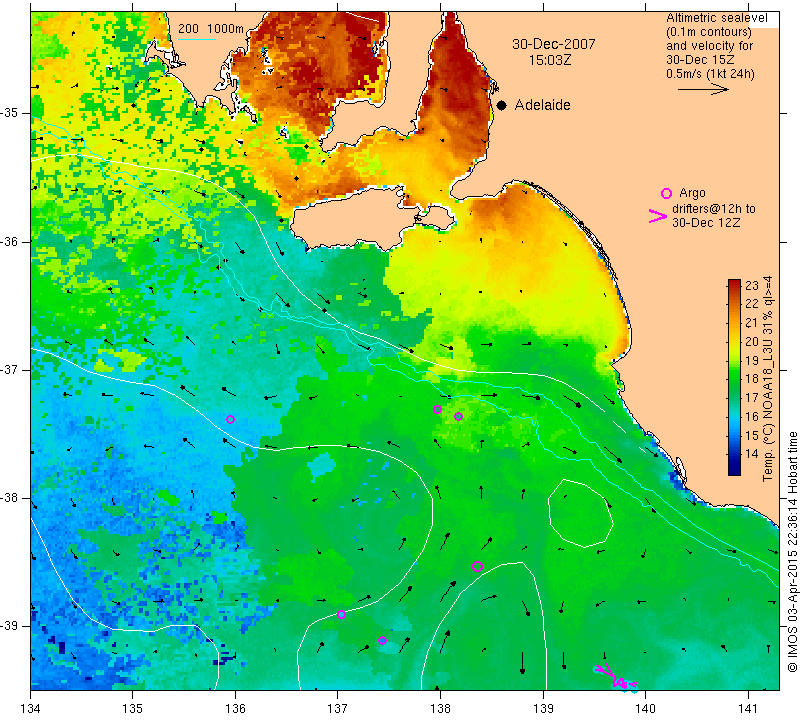Click the 23 value on temperature scale
800x720 pixels.
[752, 285]
